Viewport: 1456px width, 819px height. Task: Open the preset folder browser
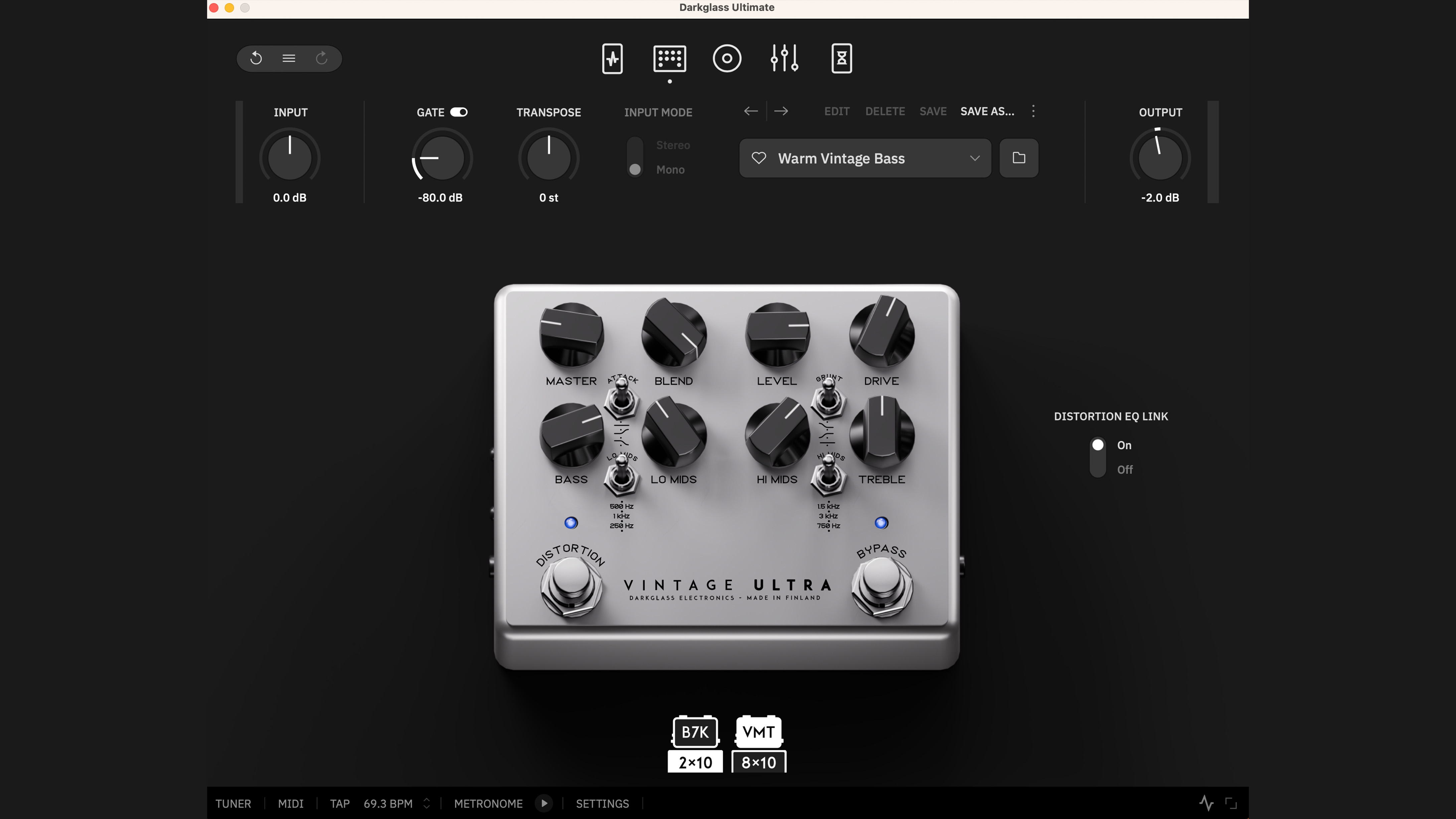point(1018,158)
